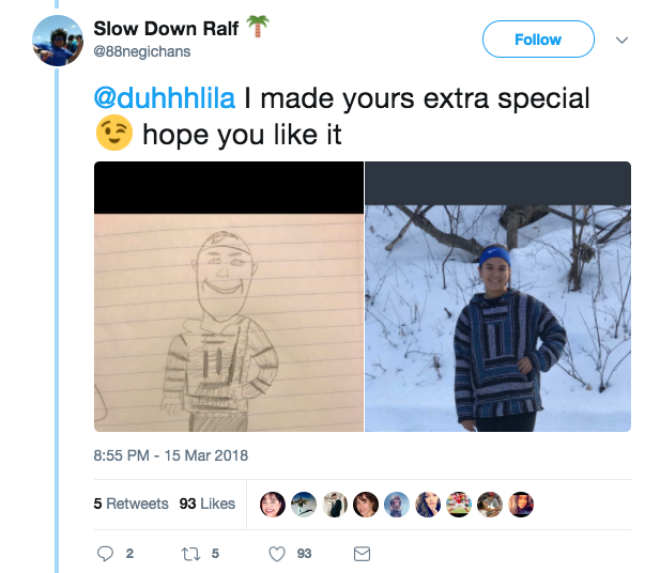Follow Slow Down Ralf
The width and height of the screenshot is (660, 573).
(538, 39)
